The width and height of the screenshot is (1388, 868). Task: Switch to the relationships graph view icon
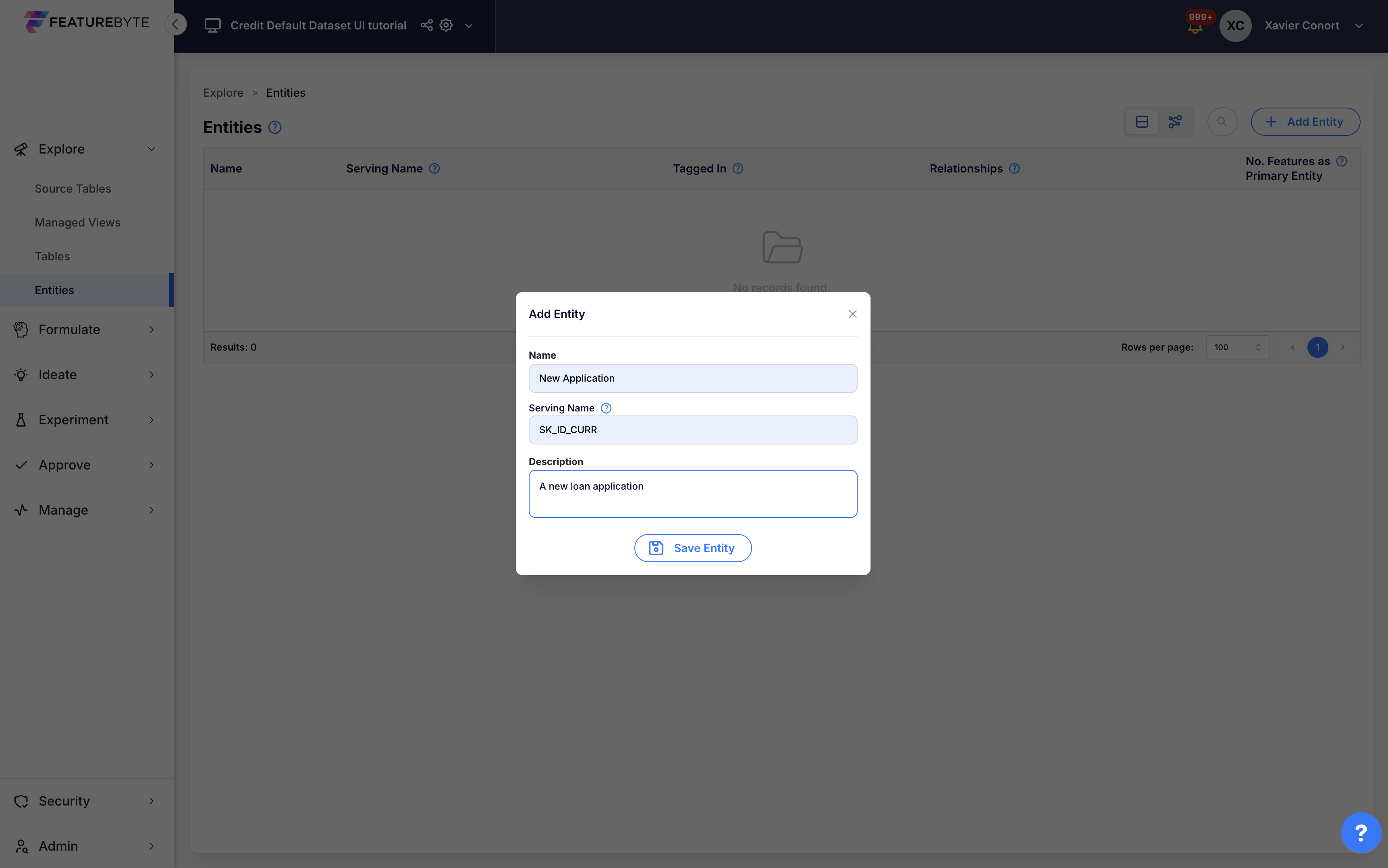click(1175, 122)
